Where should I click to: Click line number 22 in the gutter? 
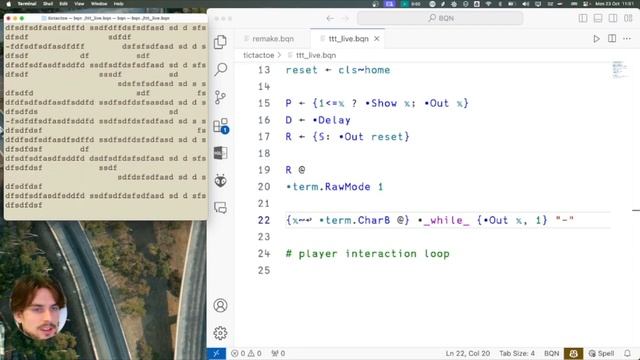(x=264, y=220)
